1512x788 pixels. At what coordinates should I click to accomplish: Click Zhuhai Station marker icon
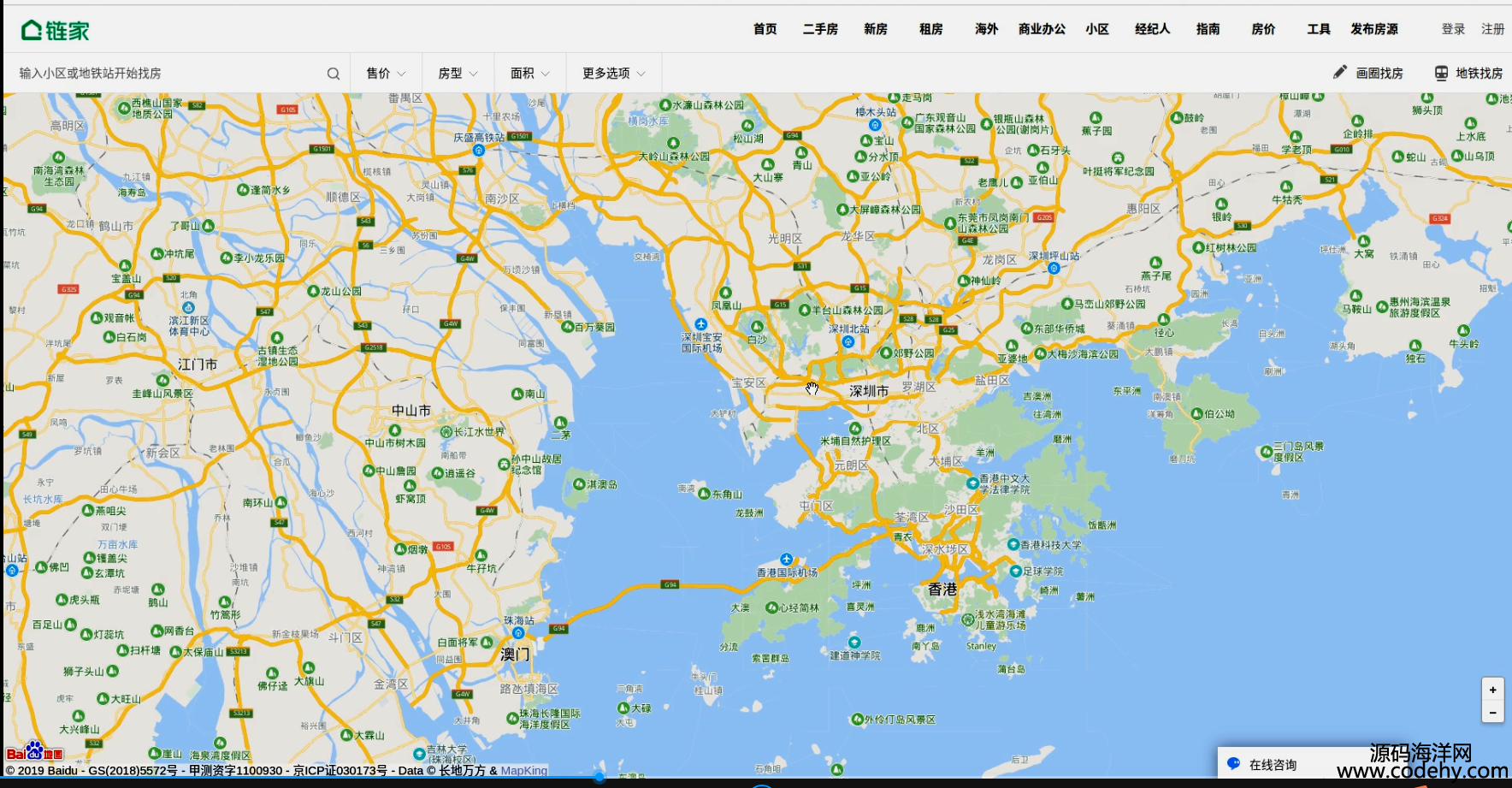(518, 633)
